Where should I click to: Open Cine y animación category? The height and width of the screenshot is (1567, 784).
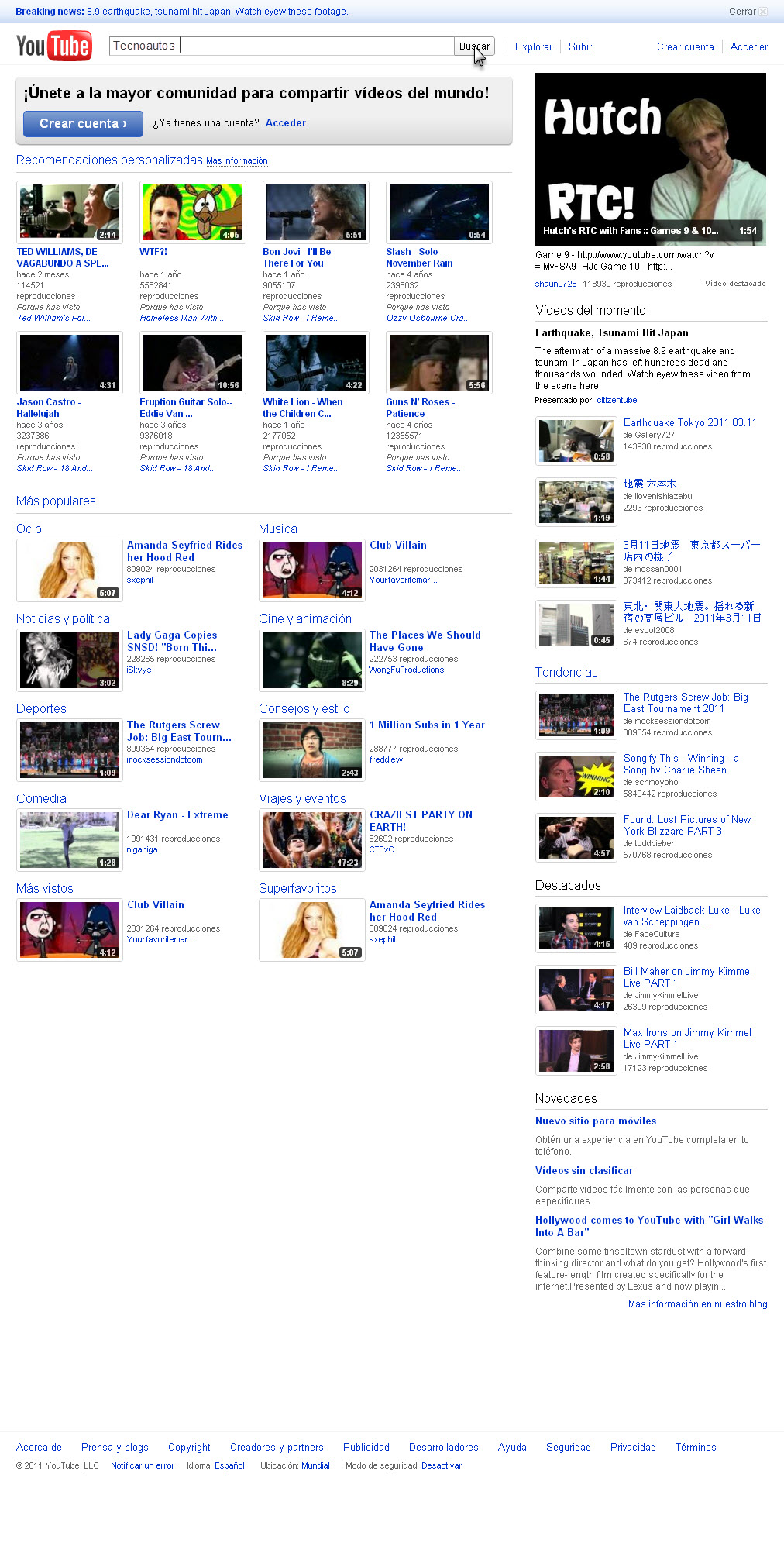305,618
